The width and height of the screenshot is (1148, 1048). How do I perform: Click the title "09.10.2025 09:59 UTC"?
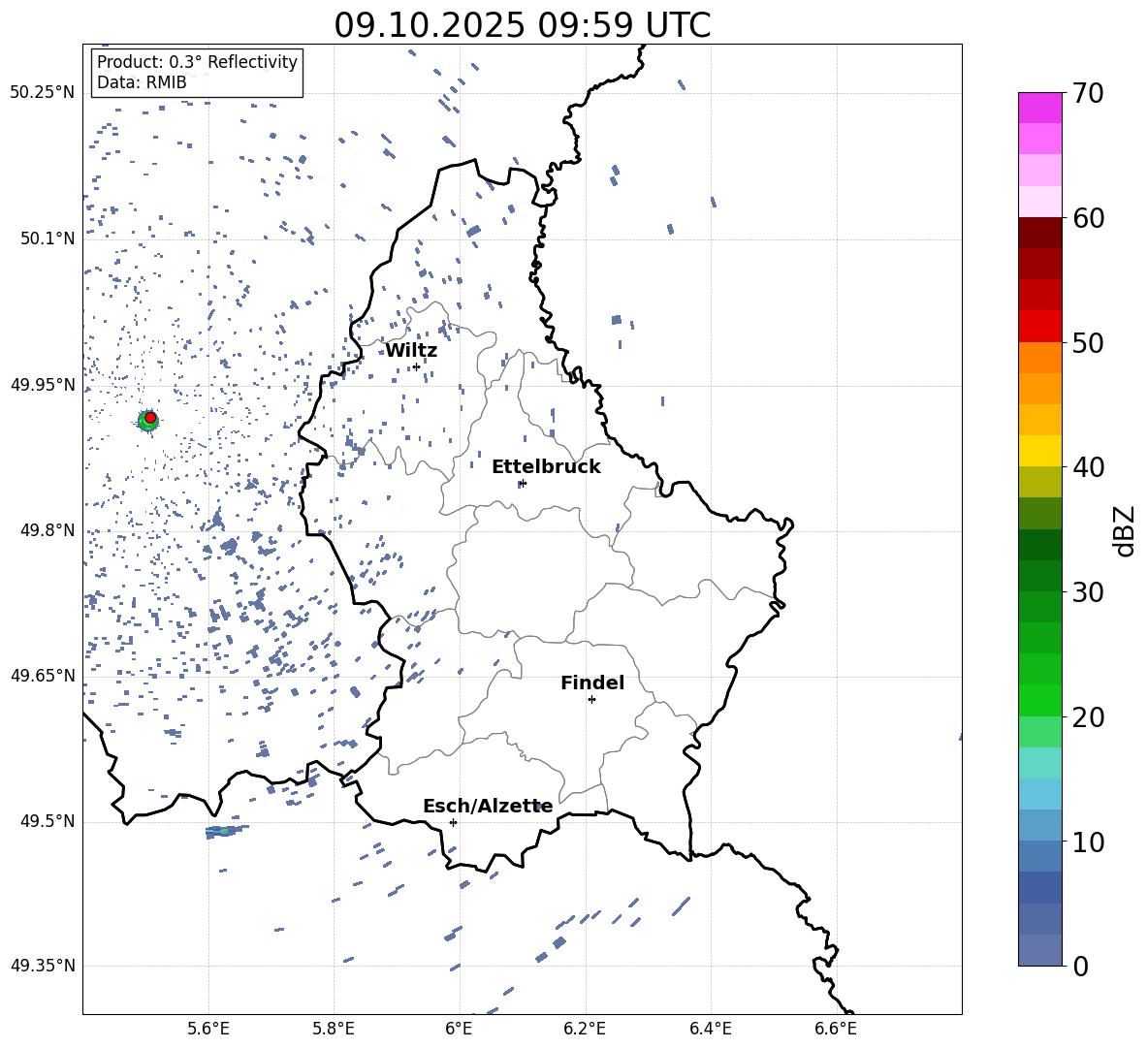(x=522, y=25)
